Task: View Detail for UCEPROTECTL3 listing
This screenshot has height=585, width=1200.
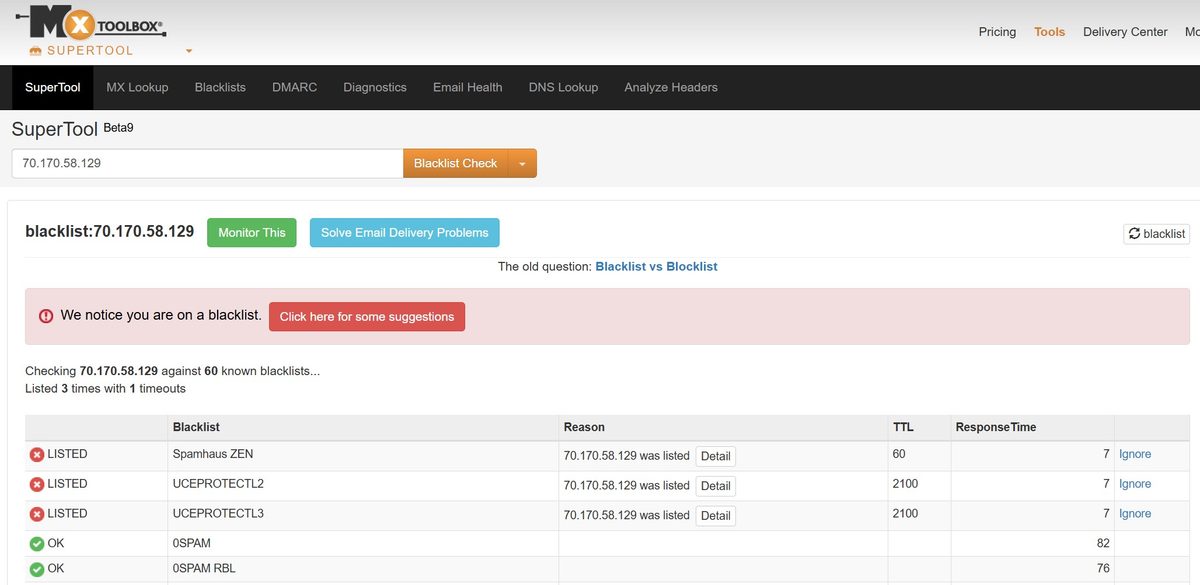Action: click(x=715, y=516)
